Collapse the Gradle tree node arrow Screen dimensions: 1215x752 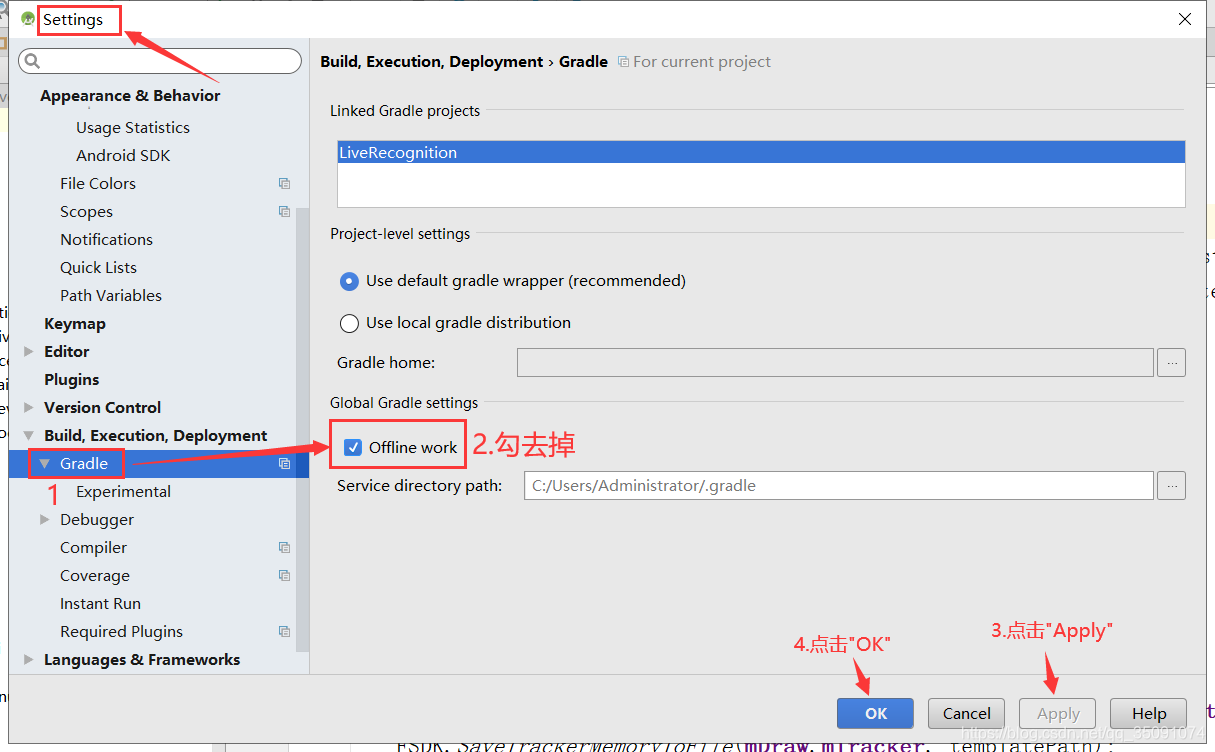point(44,463)
